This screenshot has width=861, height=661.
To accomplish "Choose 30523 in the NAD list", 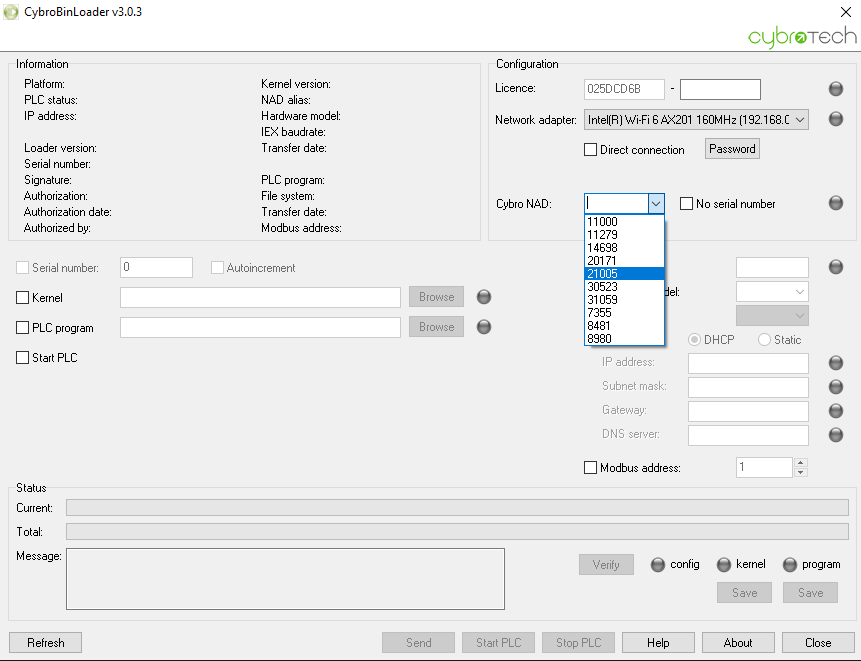I will point(623,287).
